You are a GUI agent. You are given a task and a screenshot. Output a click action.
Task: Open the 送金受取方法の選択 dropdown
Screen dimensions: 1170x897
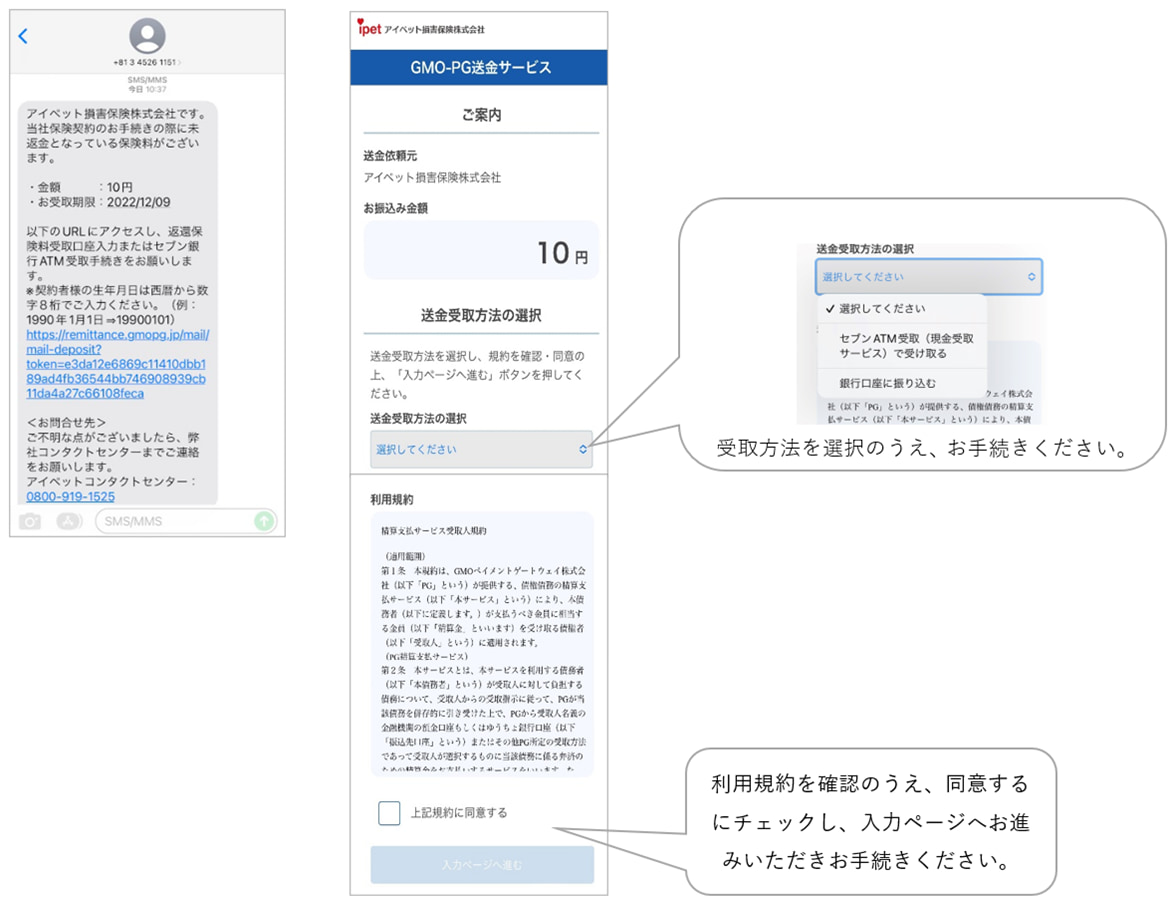pos(481,450)
